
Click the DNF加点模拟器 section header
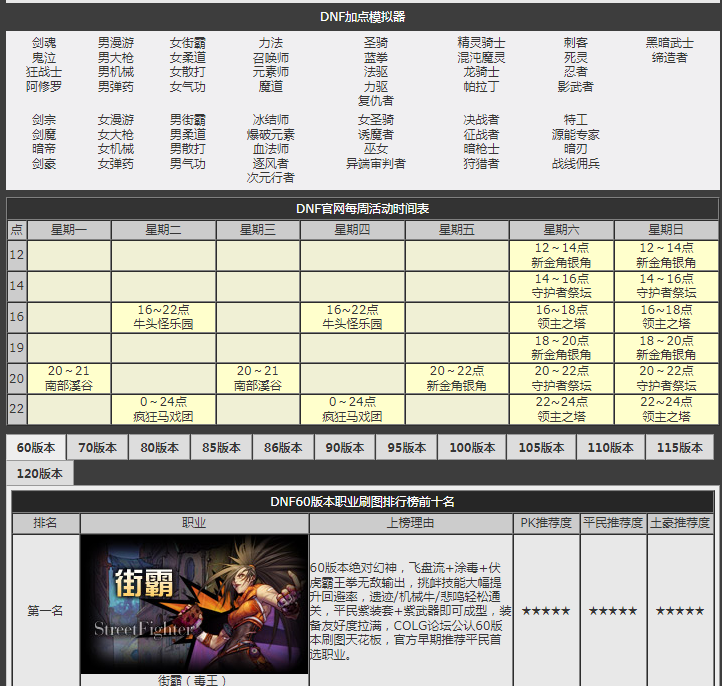click(362, 17)
